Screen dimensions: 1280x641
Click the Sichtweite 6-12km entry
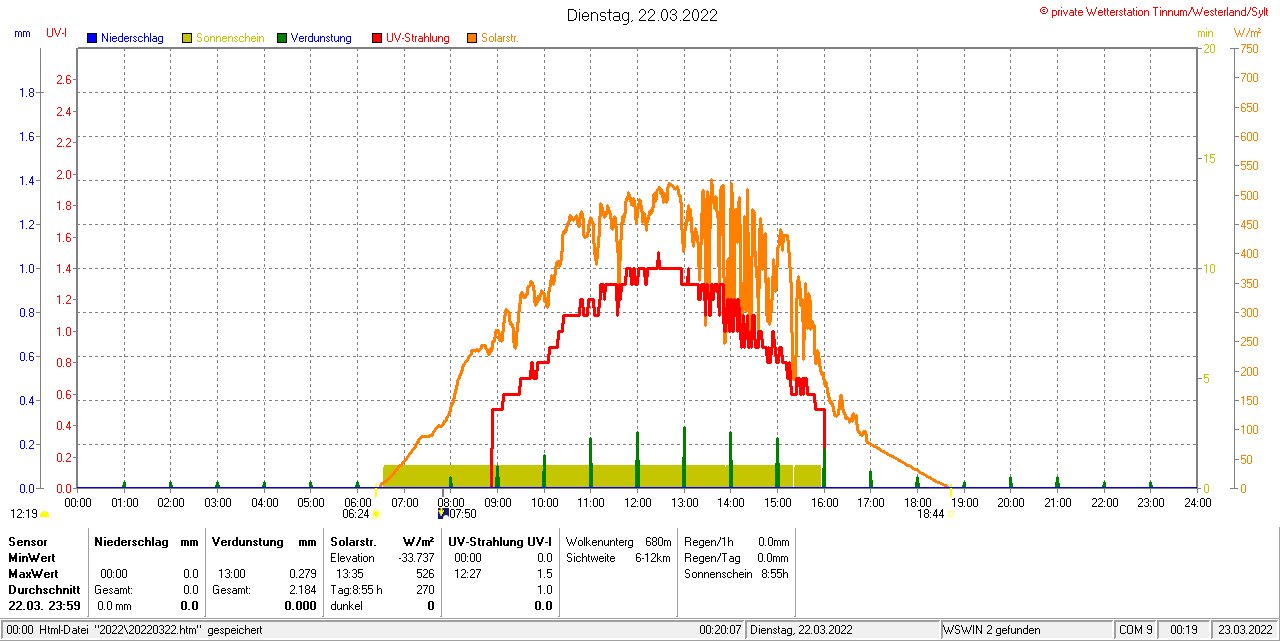click(618, 558)
